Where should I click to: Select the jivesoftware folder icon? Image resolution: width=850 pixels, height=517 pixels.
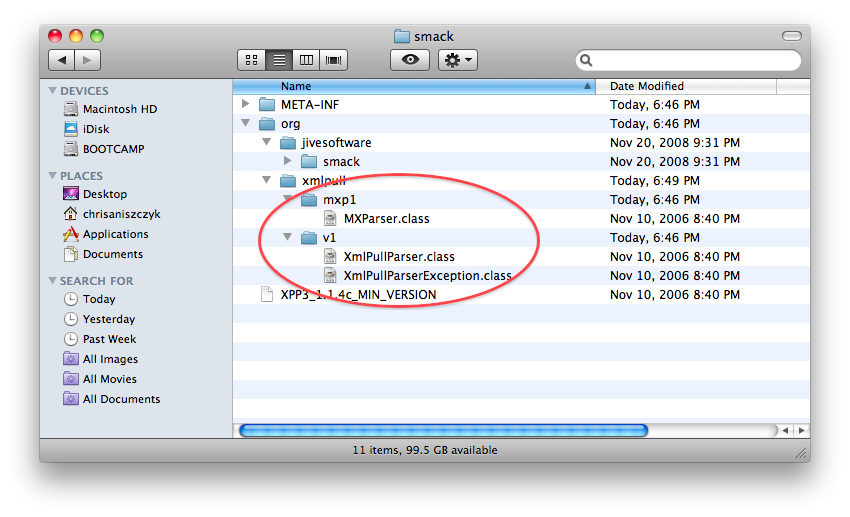[x=288, y=143]
